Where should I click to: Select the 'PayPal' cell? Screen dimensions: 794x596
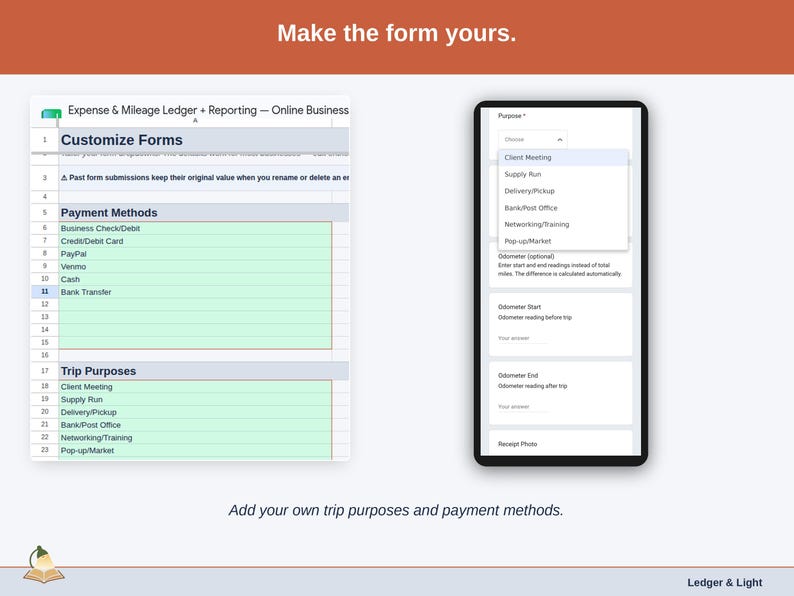pos(195,254)
